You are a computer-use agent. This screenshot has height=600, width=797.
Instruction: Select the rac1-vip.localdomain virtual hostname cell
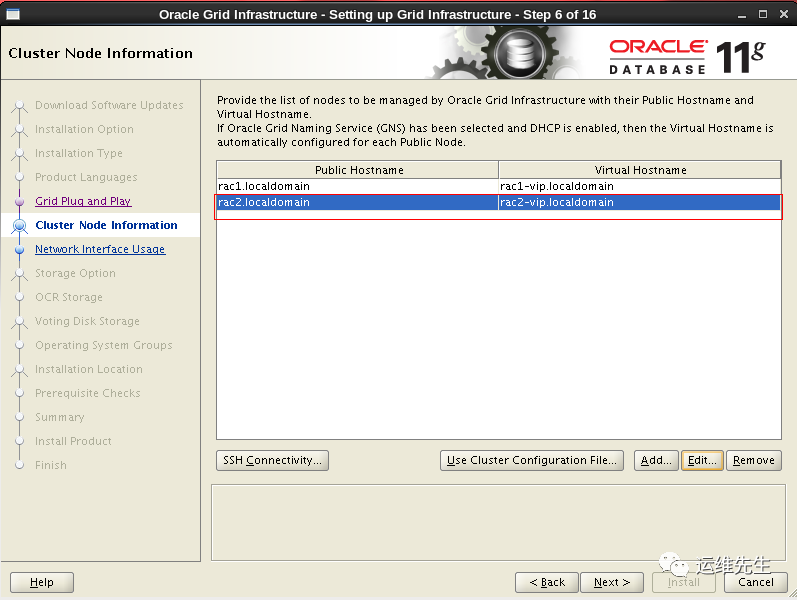tap(639, 186)
